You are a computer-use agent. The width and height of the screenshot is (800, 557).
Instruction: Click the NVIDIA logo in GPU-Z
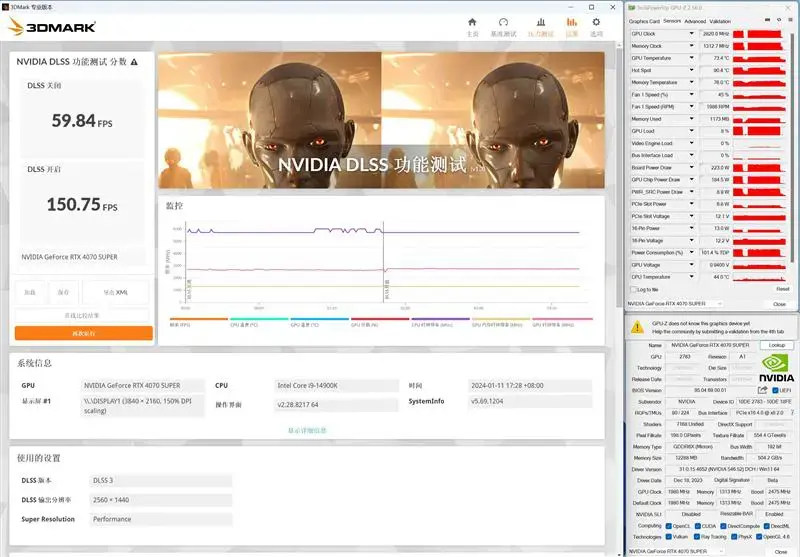pyautogui.click(x=776, y=368)
